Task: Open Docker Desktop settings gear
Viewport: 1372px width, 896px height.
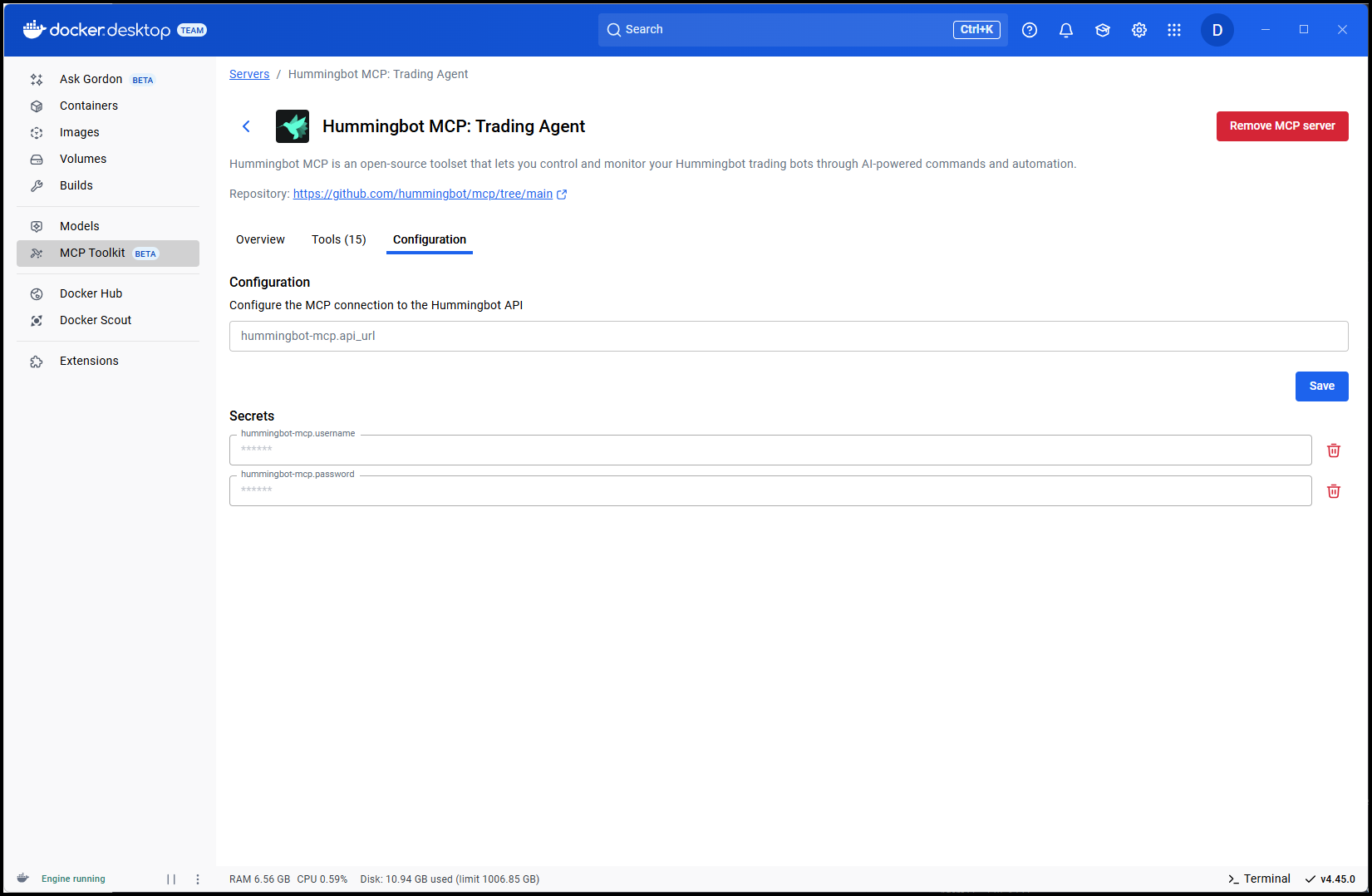Action: 1138,29
